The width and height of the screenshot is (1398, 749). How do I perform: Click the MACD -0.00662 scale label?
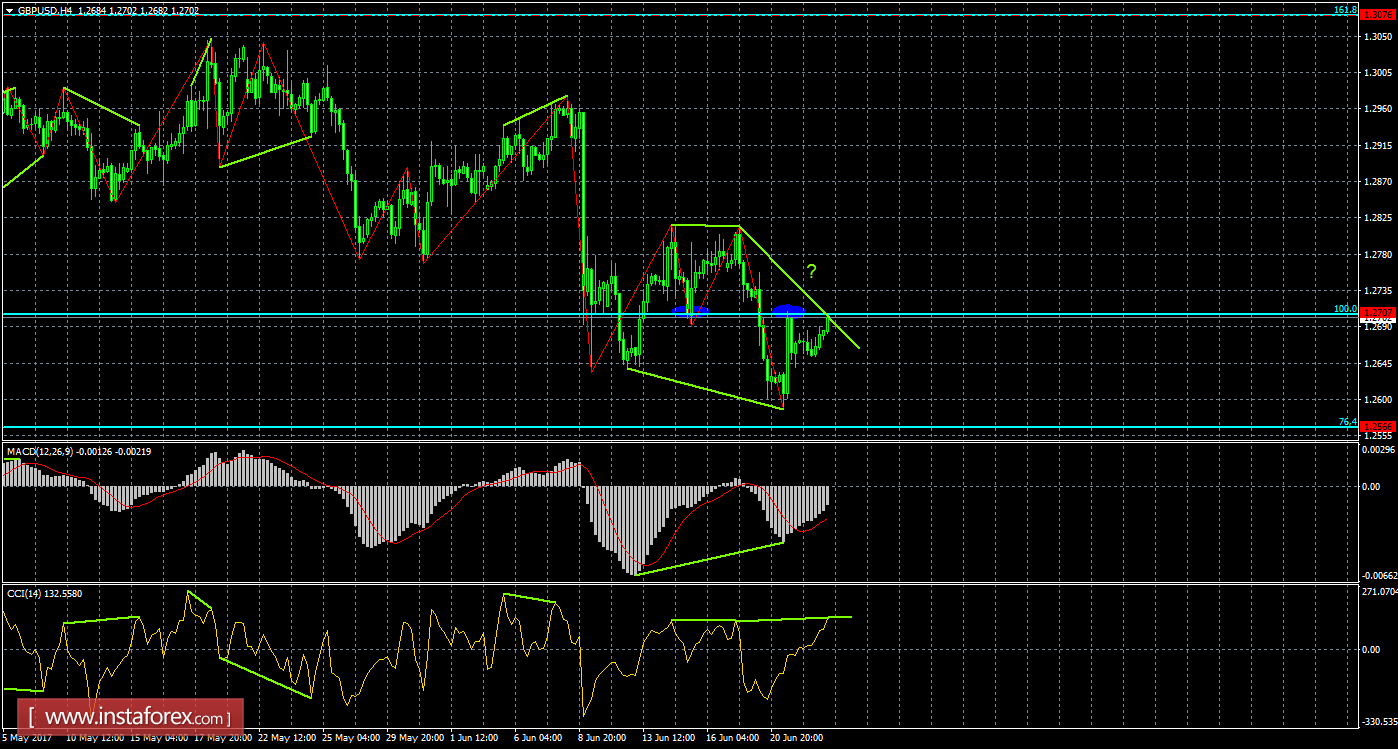click(x=1379, y=575)
